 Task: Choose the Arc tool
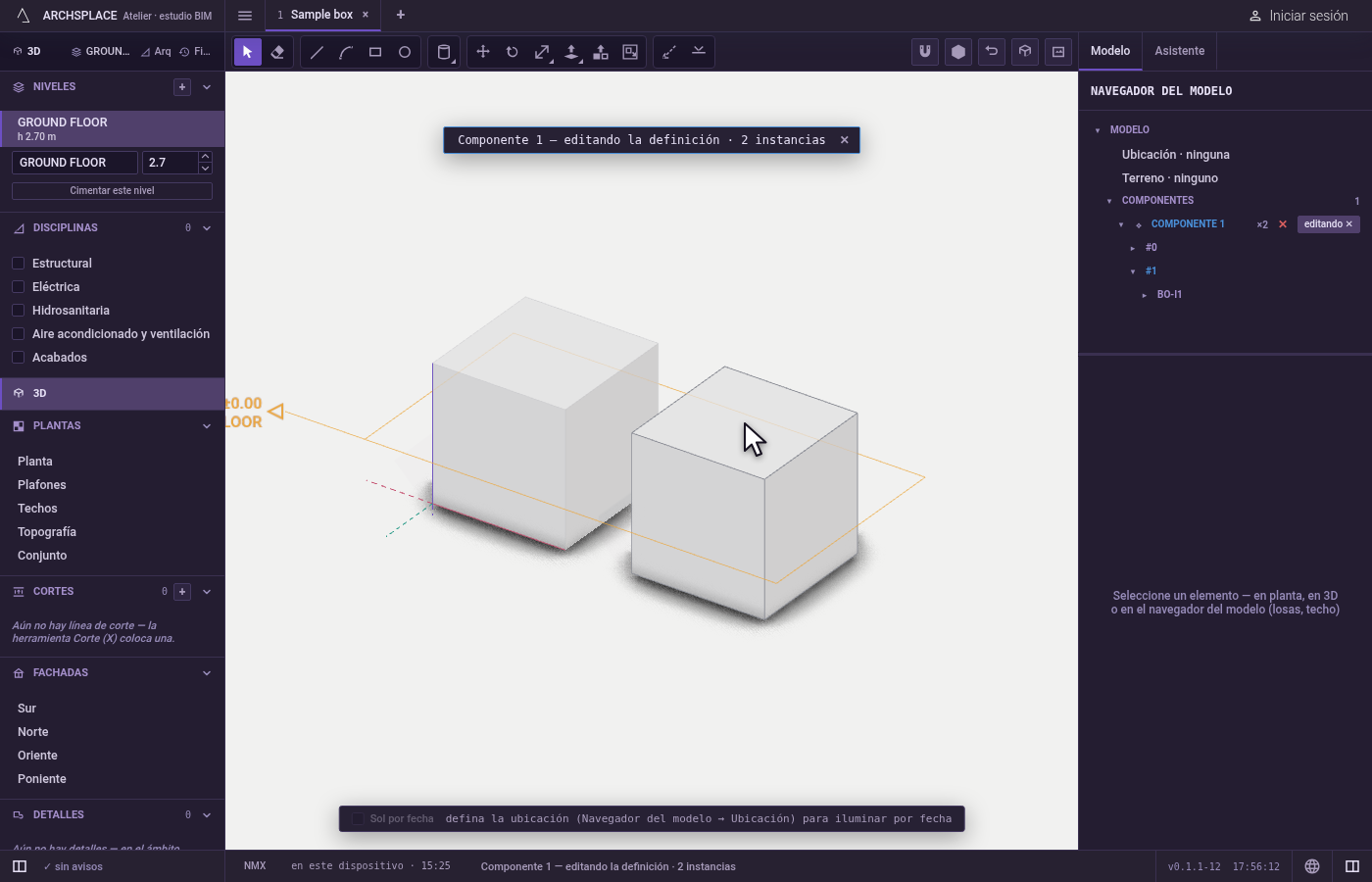click(x=346, y=52)
